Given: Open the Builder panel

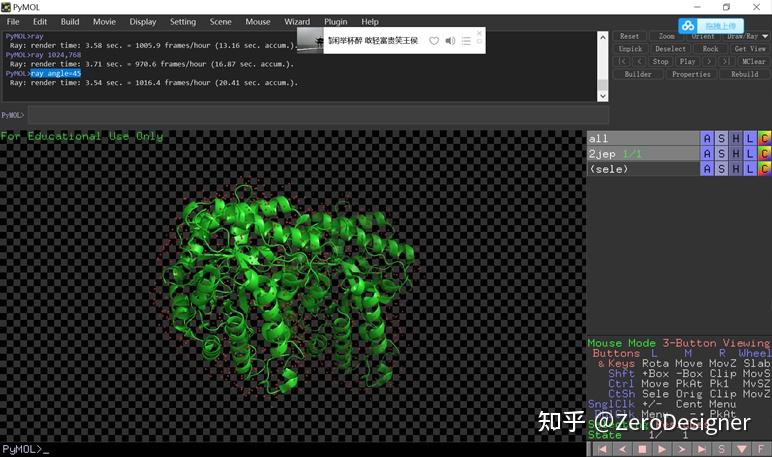Looking at the screenshot, I should 638,74.
